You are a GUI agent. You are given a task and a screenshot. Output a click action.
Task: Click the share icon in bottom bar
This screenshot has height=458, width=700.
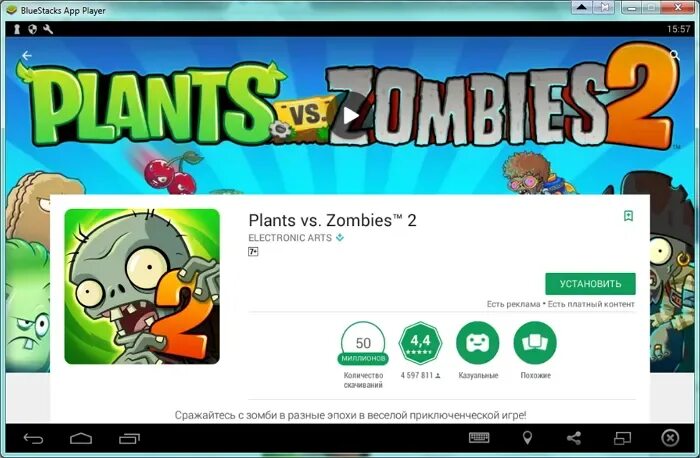(x=574, y=438)
